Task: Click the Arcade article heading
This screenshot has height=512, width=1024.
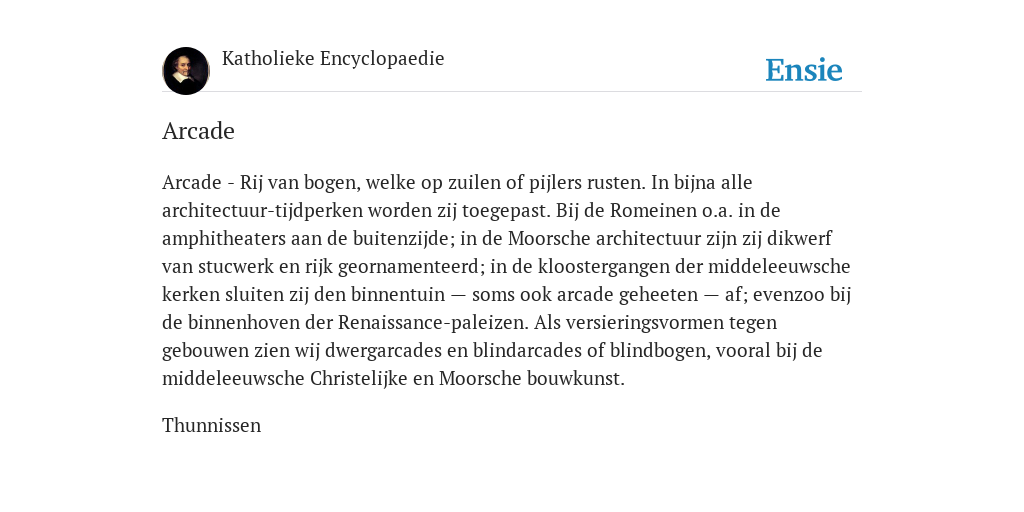Action: 199,131
